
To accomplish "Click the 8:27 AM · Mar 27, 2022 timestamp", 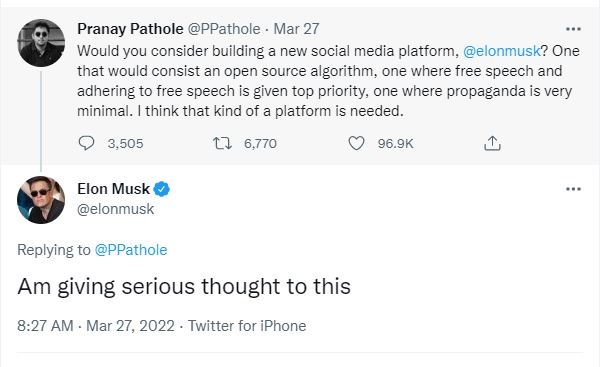I will click(x=96, y=326).
